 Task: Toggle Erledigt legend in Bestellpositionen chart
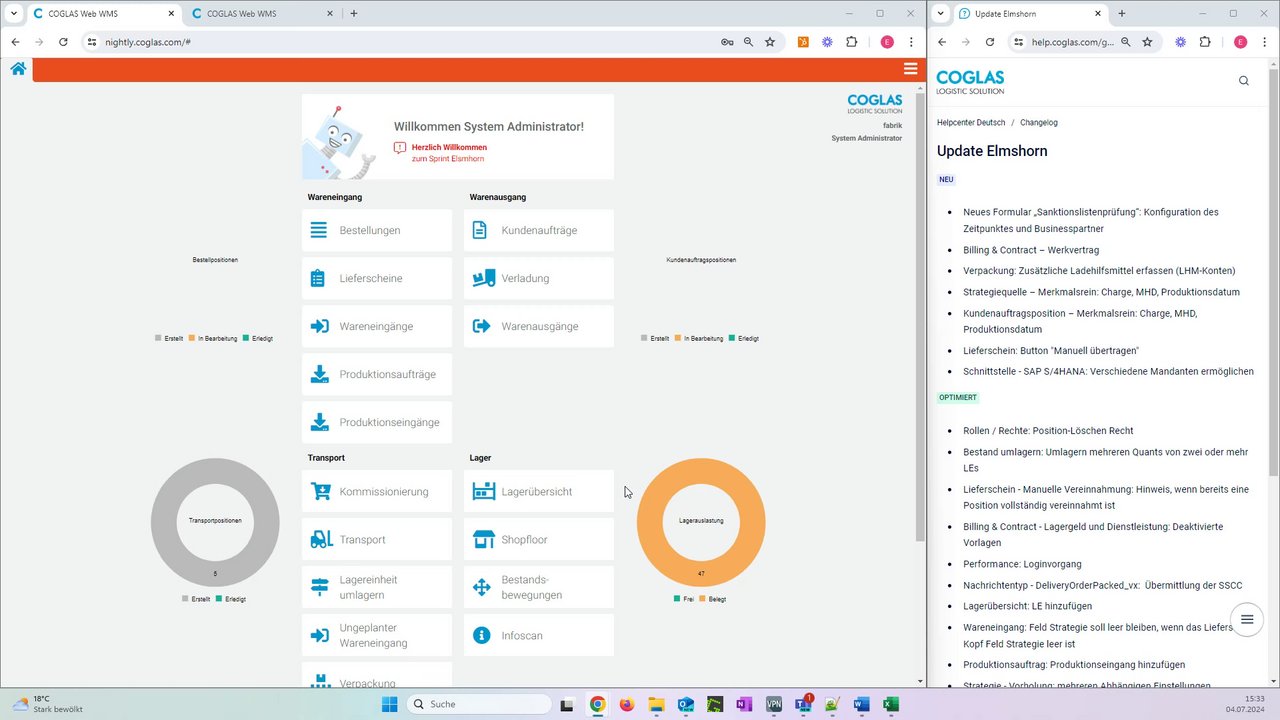(258, 339)
